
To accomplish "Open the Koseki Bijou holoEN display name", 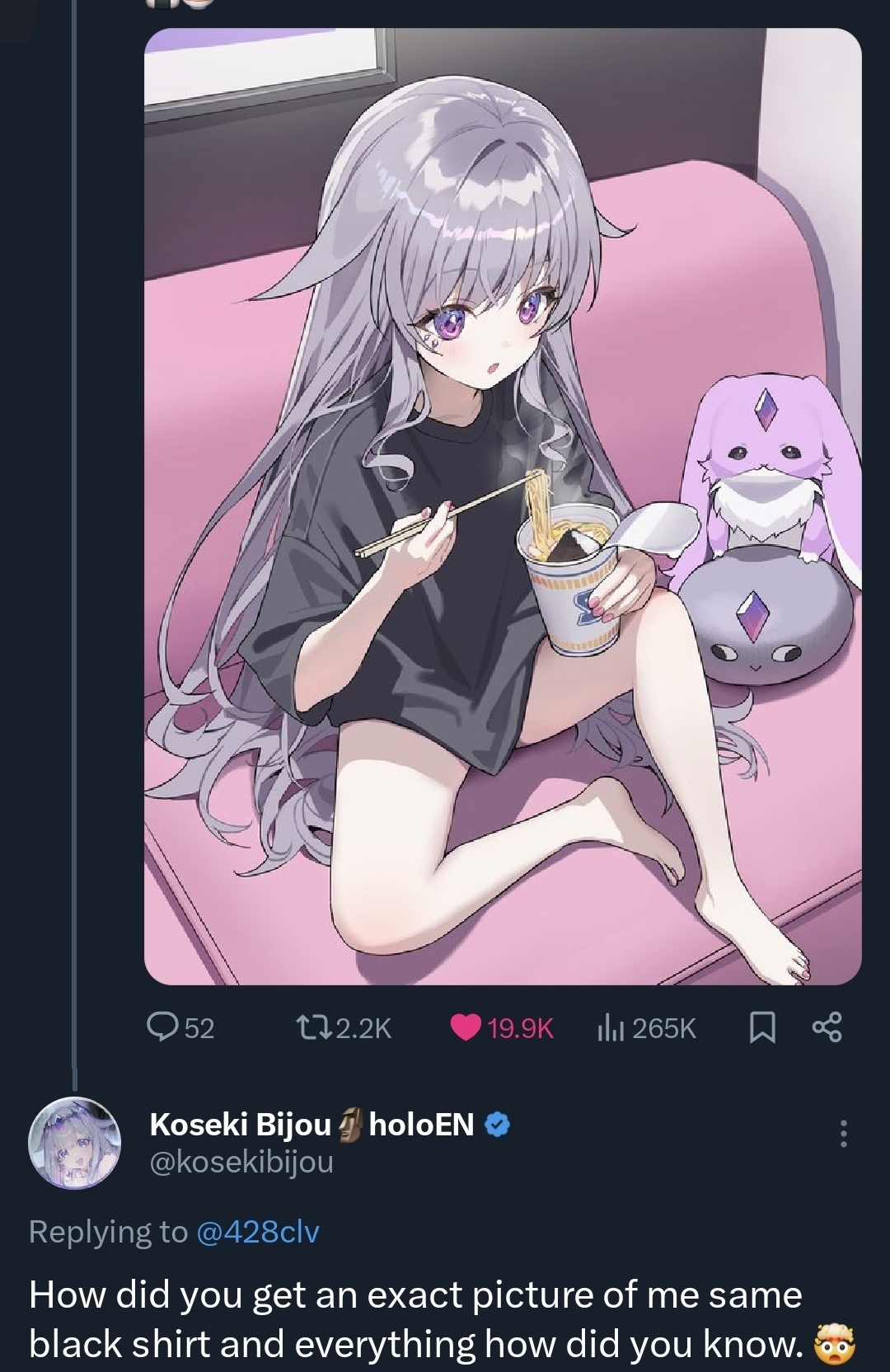I will (x=311, y=1124).
